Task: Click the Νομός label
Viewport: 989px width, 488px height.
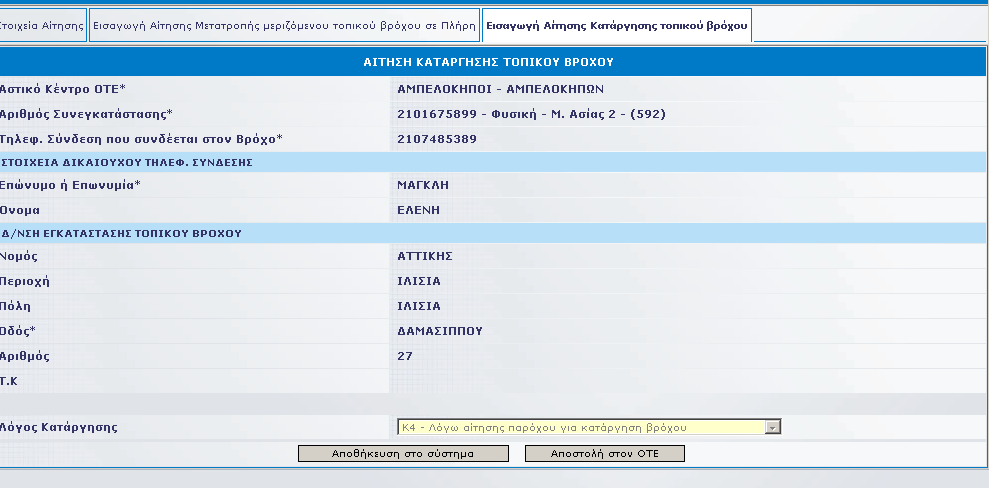Action: point(18,256)
